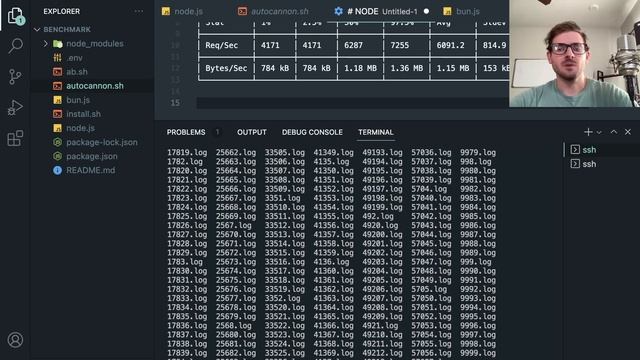The image size is (640, 360).
Task: Click 57036.log in terminal output
Action: point(431,153)
